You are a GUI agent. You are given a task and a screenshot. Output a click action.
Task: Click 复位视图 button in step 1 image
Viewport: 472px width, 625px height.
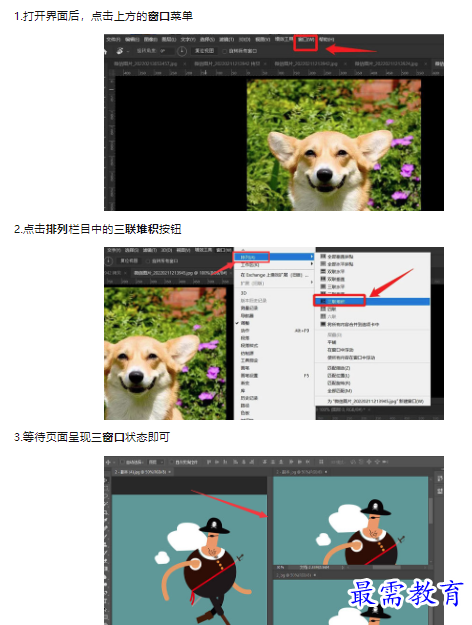(204, 51)
